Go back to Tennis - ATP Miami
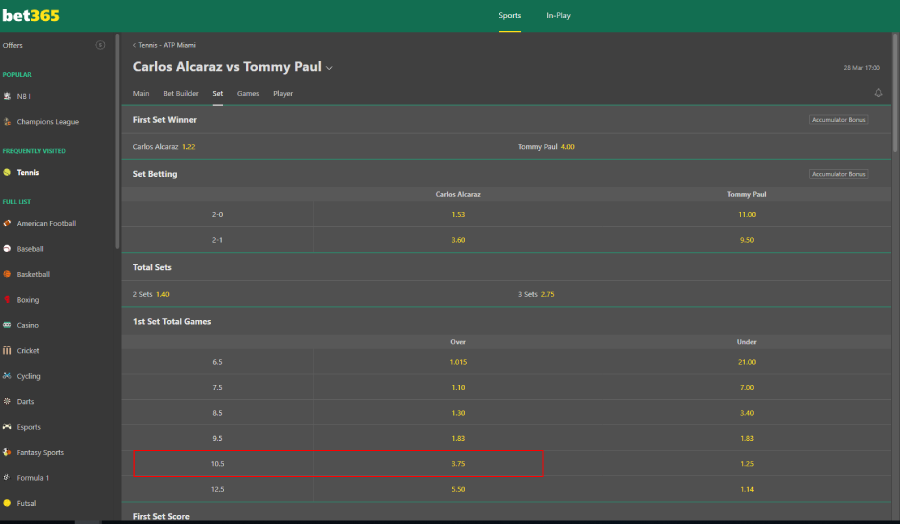The height and width of the screenshot is (524, 900). click(x=164, y=45)
